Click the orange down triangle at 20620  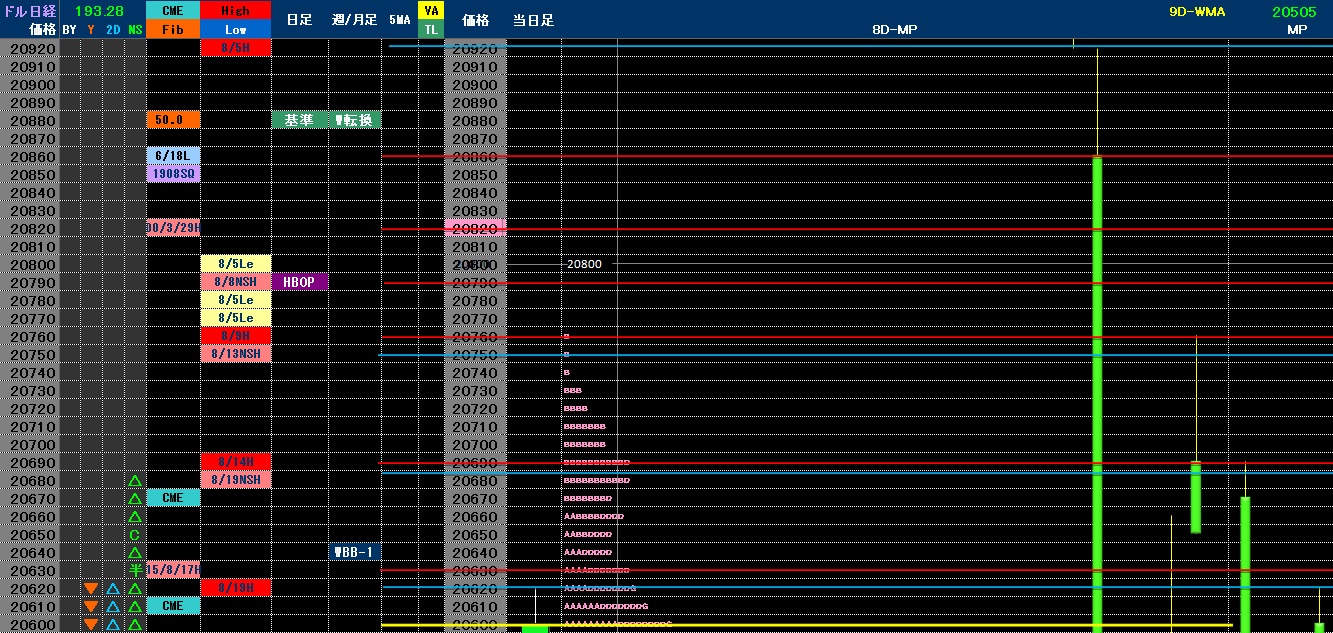[x=91, y=589]
